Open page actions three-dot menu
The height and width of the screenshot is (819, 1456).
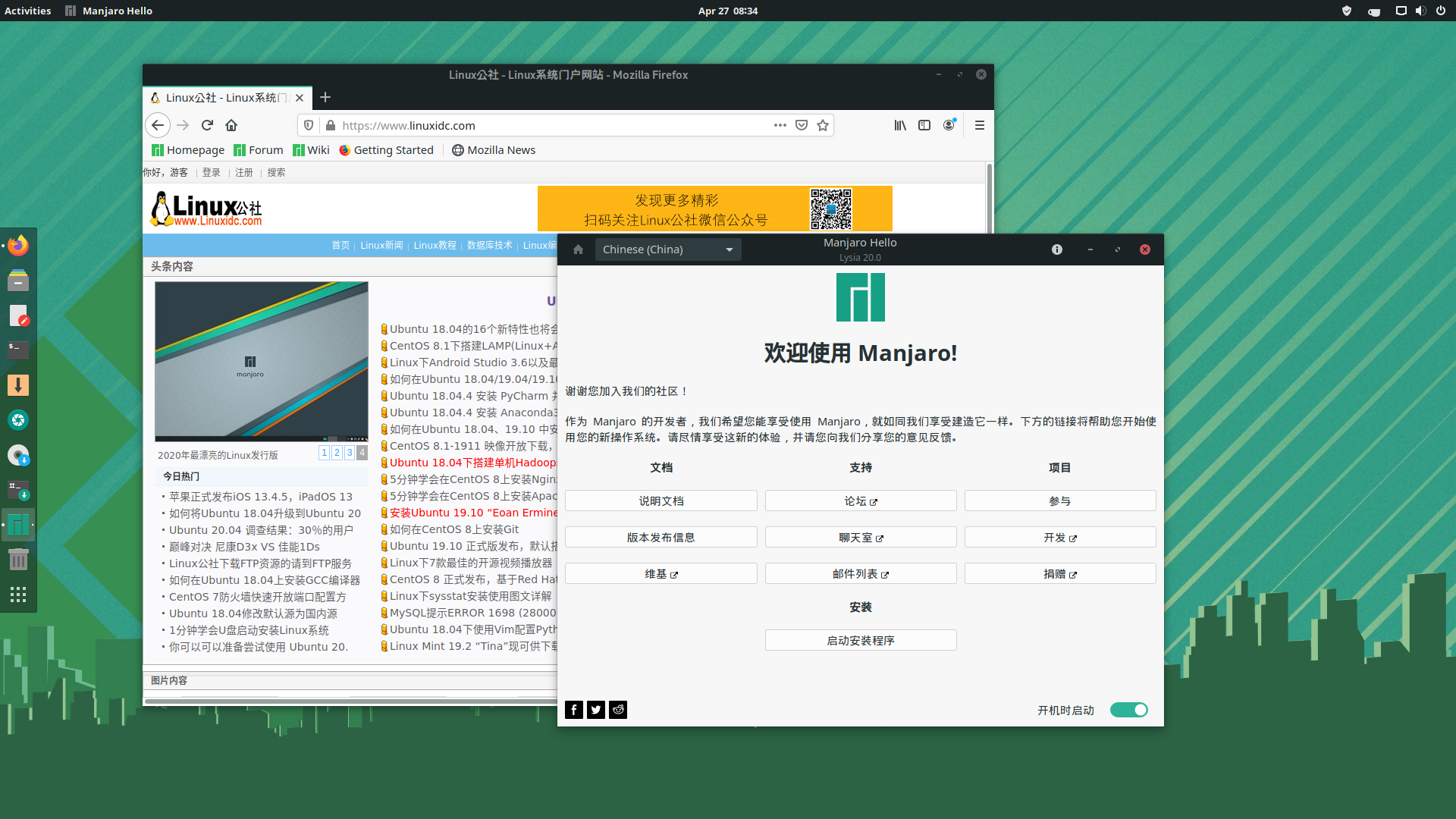[x=780, y=125]
